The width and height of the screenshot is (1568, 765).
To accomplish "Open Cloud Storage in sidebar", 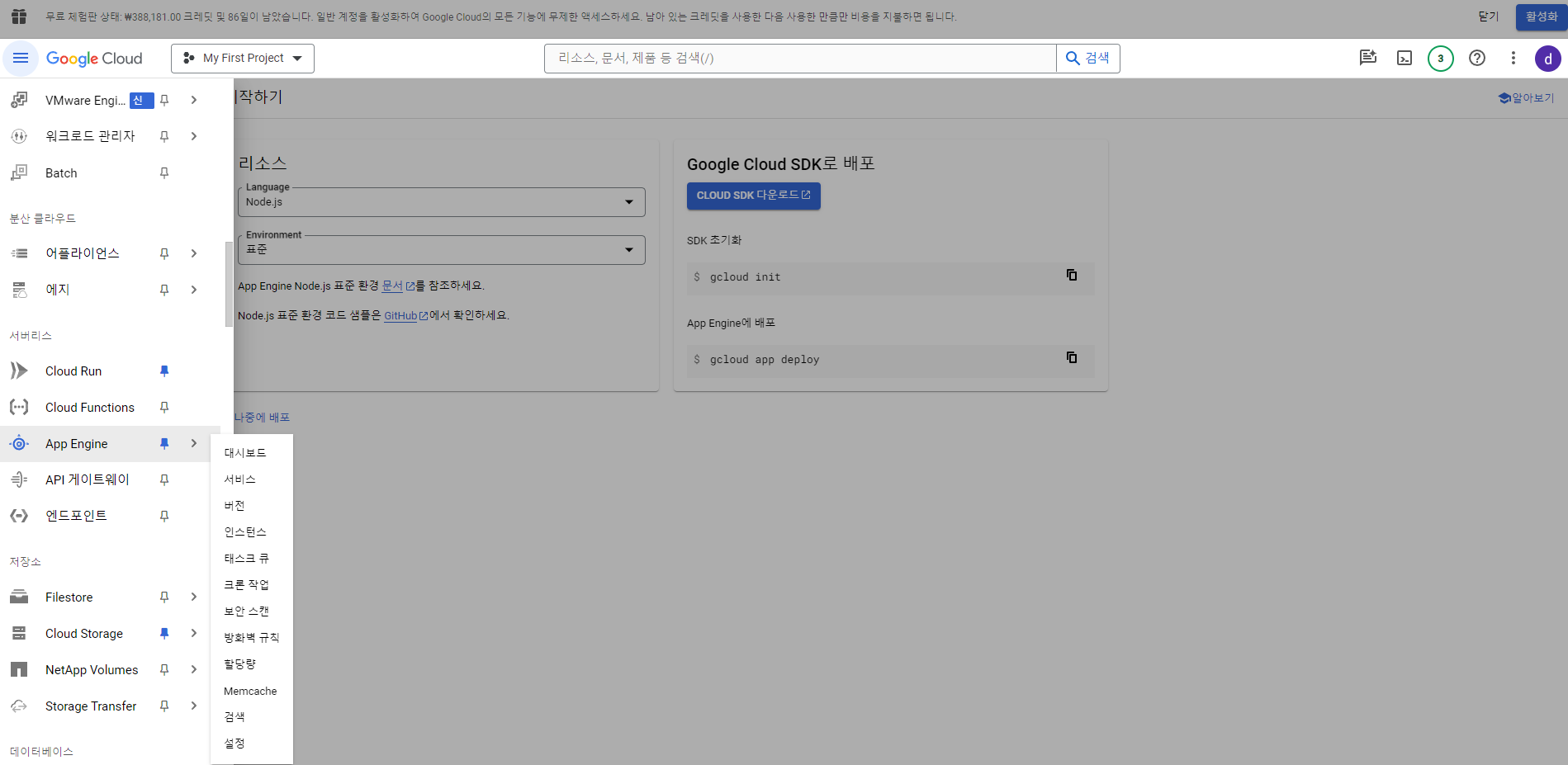I will pos(84,633).
